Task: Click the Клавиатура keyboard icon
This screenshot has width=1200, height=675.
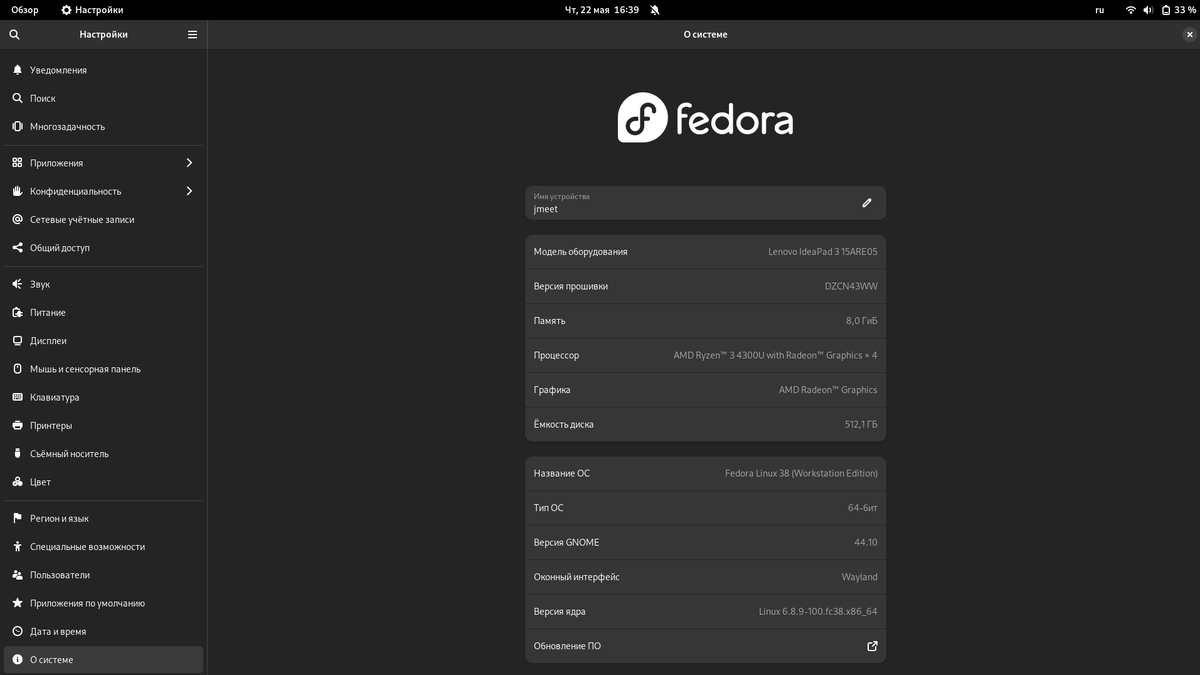Action: click(17, 397)
